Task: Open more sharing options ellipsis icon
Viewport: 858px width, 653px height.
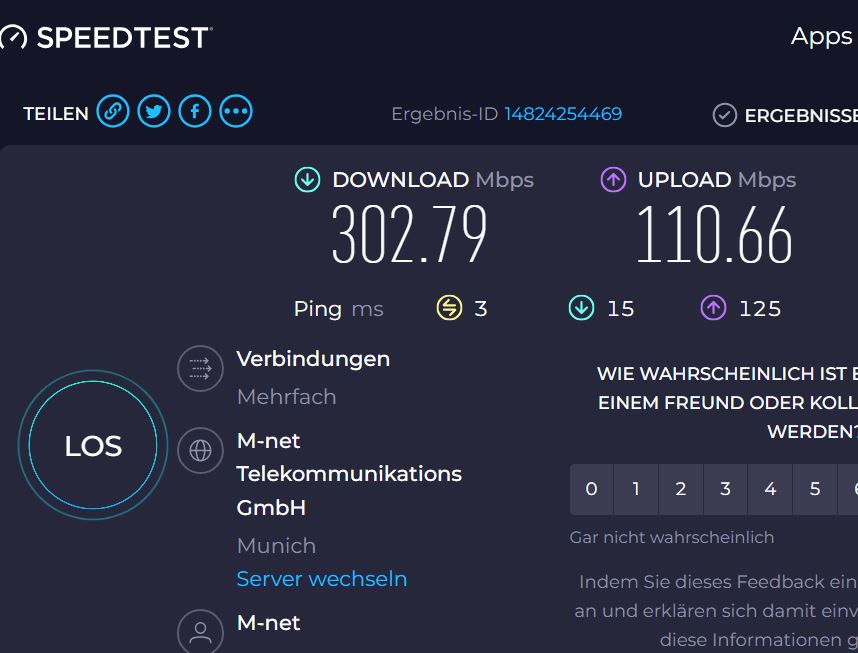Action: point(236,111)
